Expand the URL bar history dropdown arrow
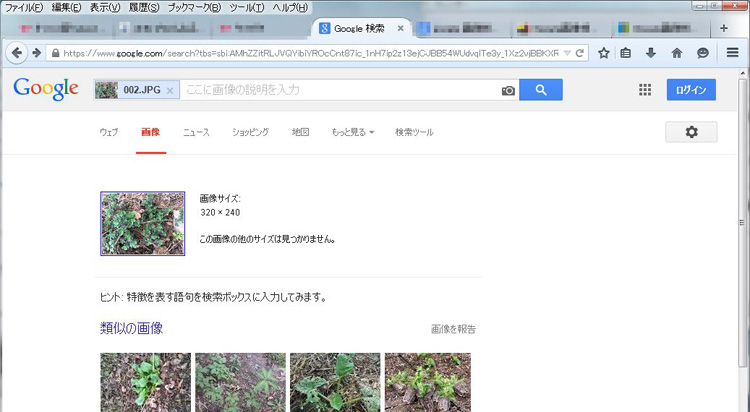This screenshot has height=412, width=750. (567, 53)
